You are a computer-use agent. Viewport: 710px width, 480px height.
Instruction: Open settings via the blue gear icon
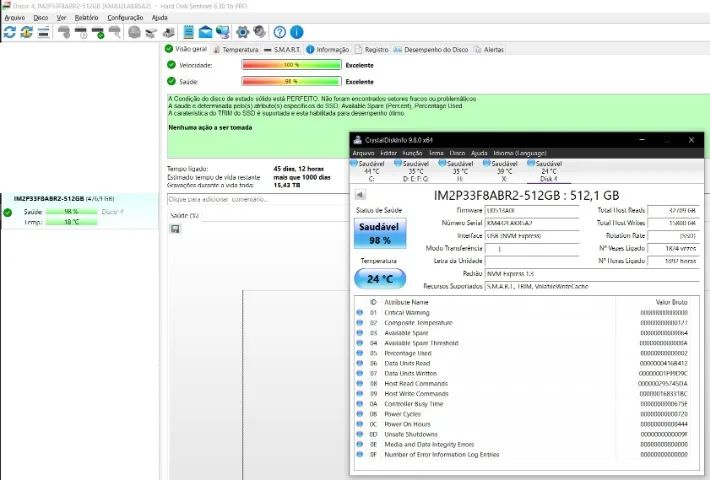[x=243, y=32]
